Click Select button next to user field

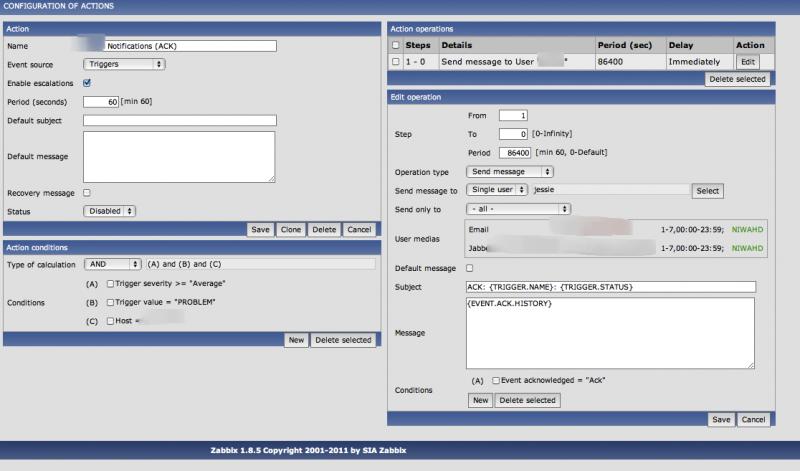(708, 190)
